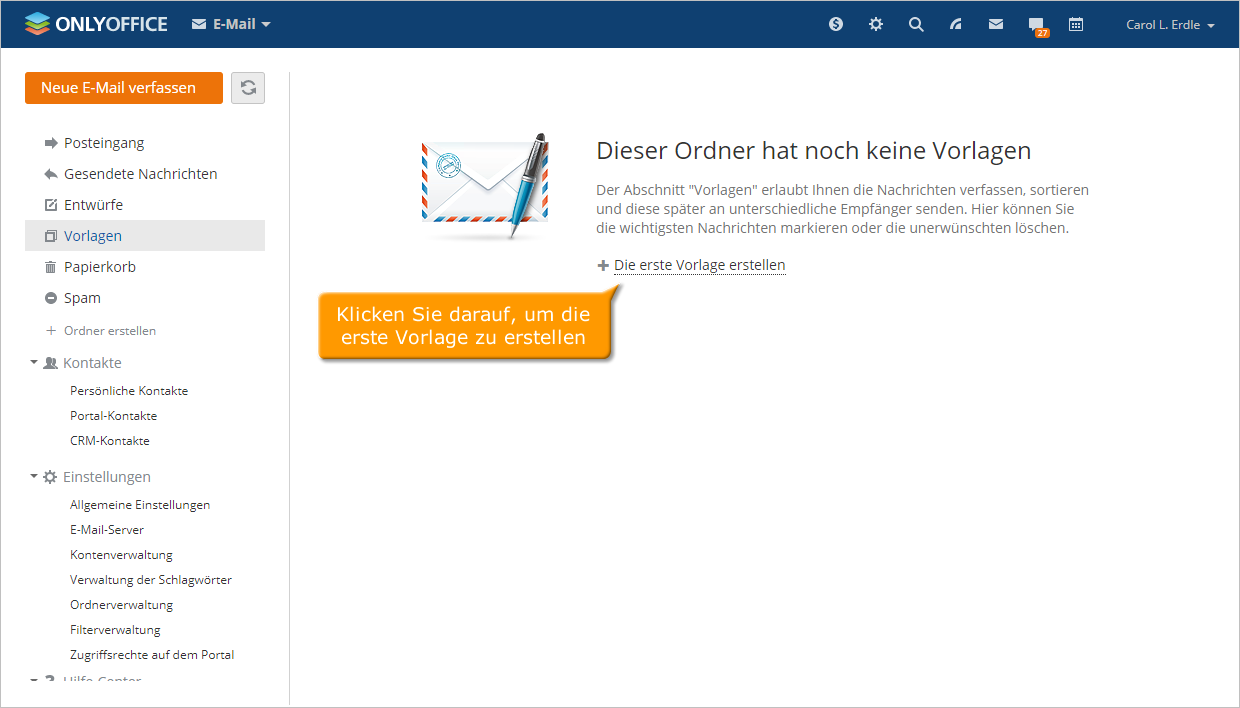Click the plus icon beside Ordner erstellen
The image size is (1240, 708).
tap(51, 331)
